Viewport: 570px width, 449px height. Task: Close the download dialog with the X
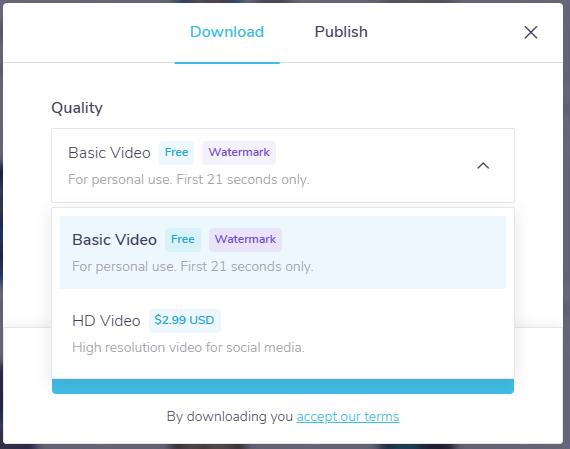(531, 32)
